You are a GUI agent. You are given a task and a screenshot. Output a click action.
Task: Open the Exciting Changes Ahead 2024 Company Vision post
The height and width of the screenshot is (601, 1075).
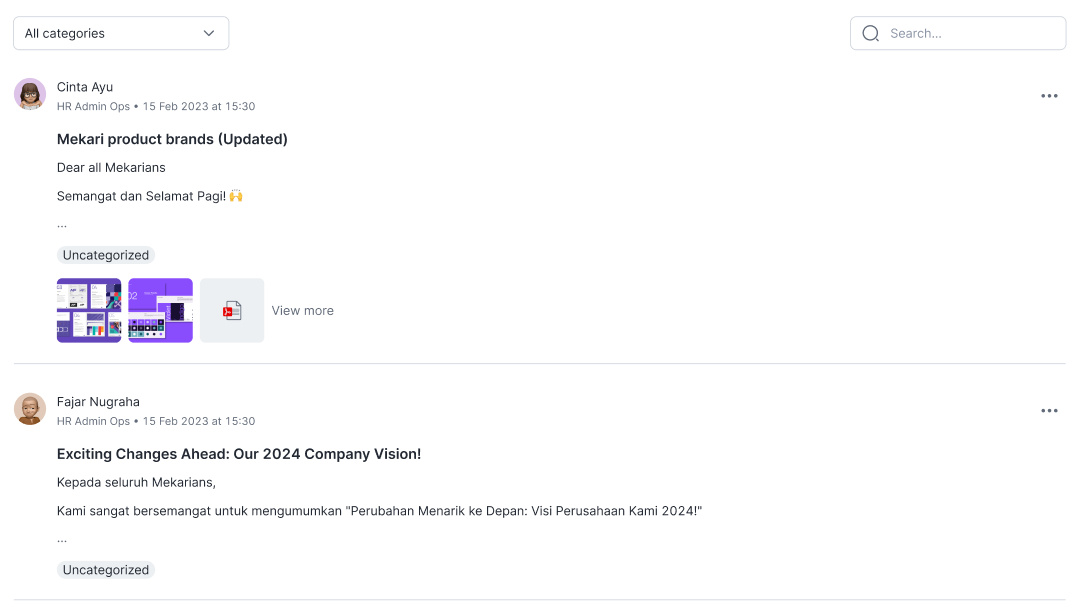pyautogui.click(x=239, y=454)
